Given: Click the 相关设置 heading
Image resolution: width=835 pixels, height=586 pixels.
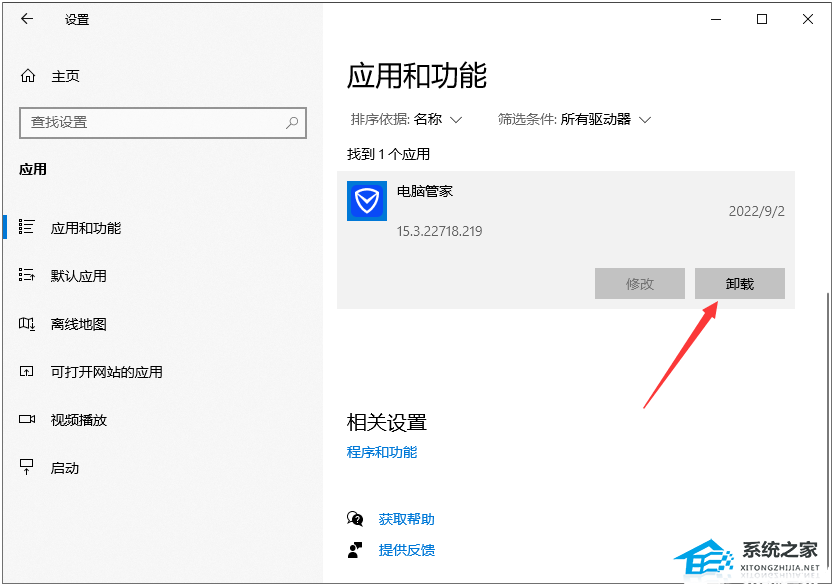Looking at the screenshot, I should pyautogui.click(x=387, y=422).
